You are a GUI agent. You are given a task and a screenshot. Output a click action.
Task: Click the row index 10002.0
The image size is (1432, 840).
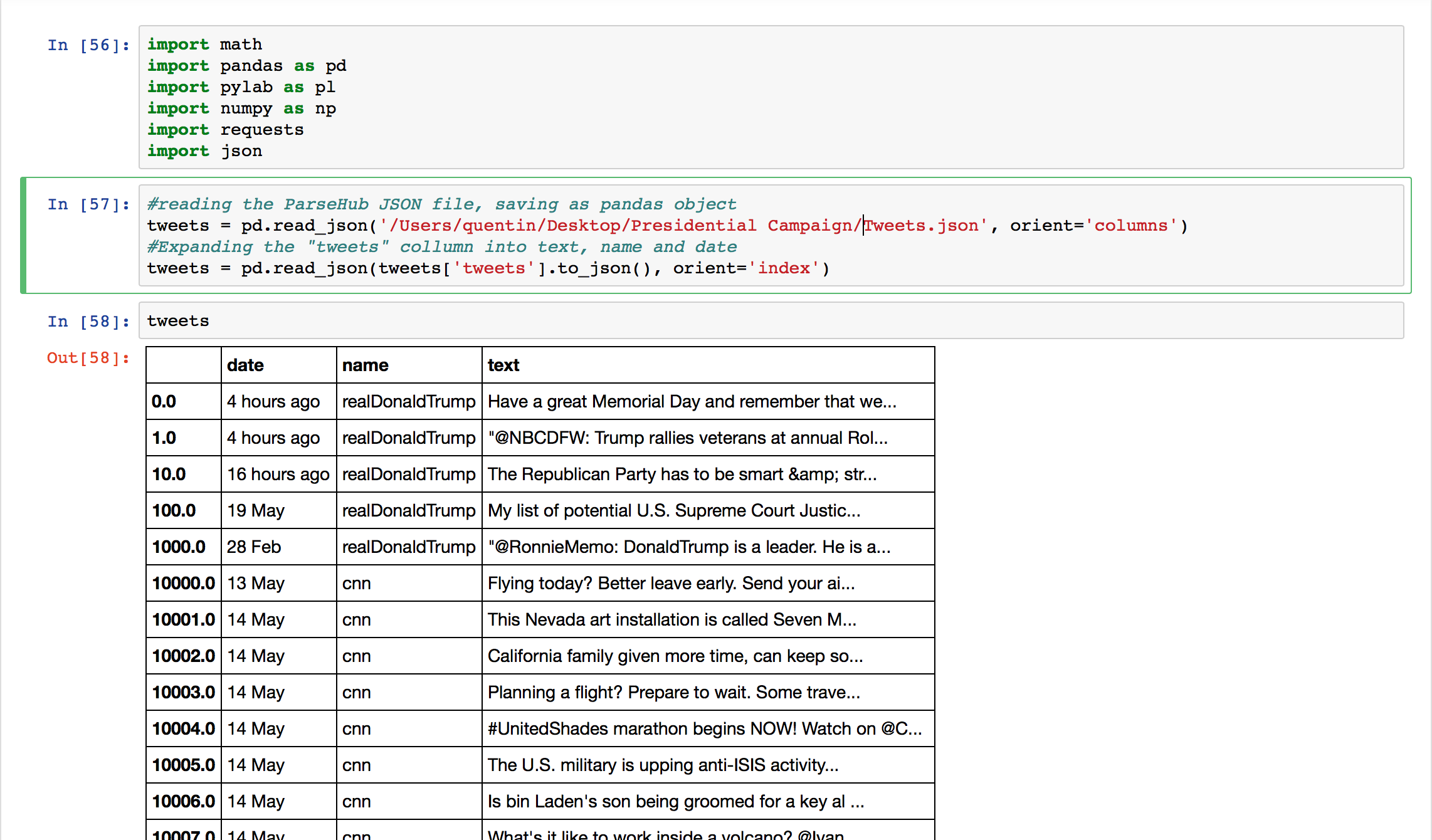click(x=184, y=656)
